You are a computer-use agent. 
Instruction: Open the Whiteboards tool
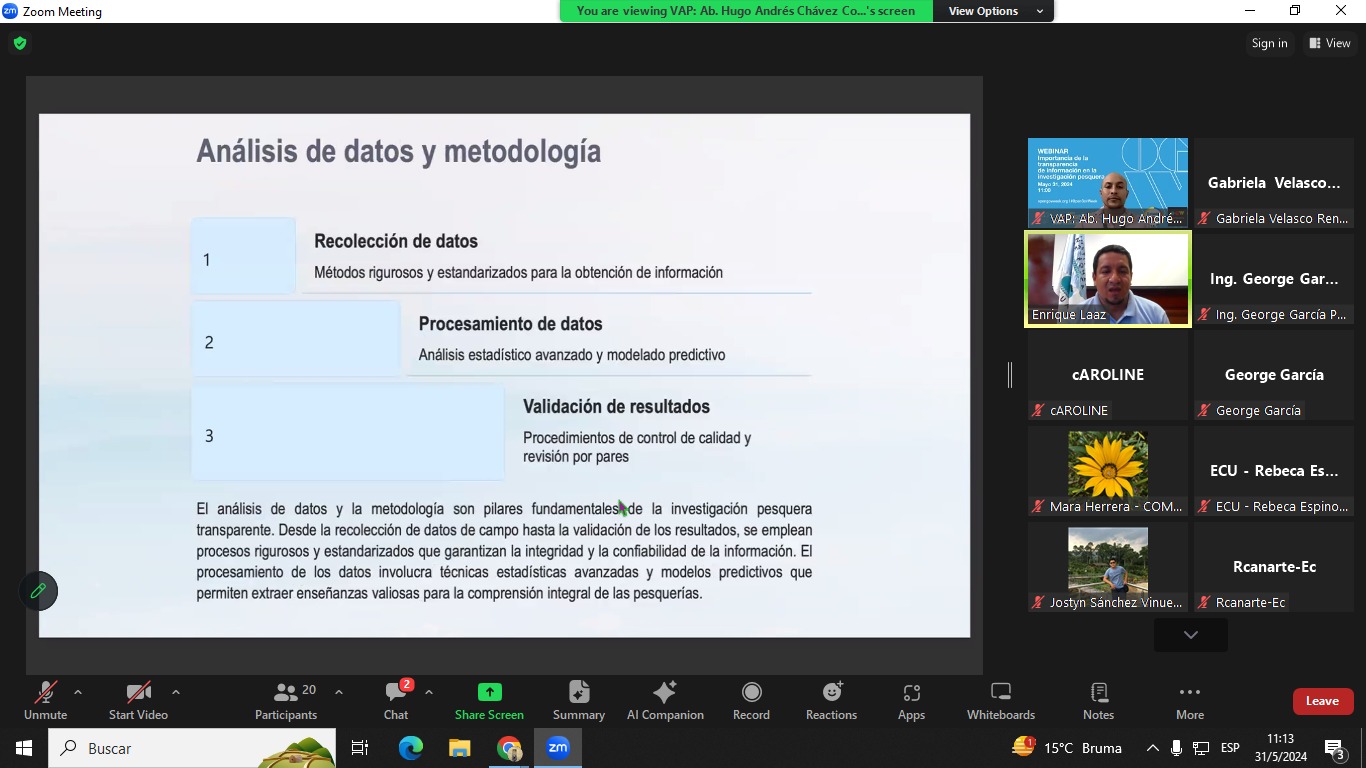(1000, 700)
